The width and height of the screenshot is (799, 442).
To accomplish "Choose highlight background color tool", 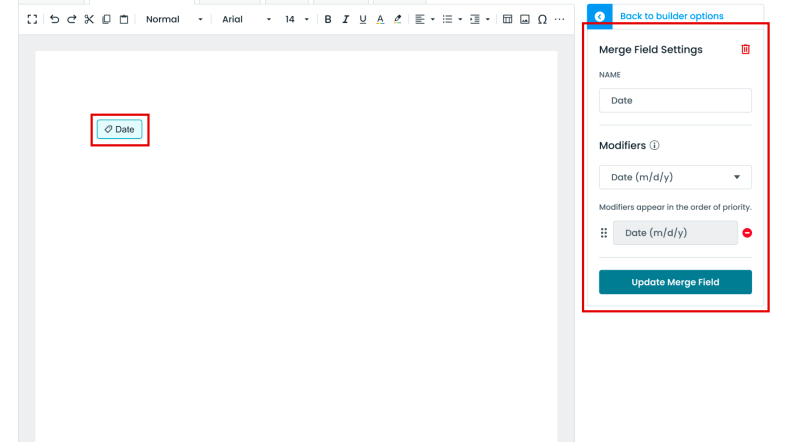I will pos(397,19).
